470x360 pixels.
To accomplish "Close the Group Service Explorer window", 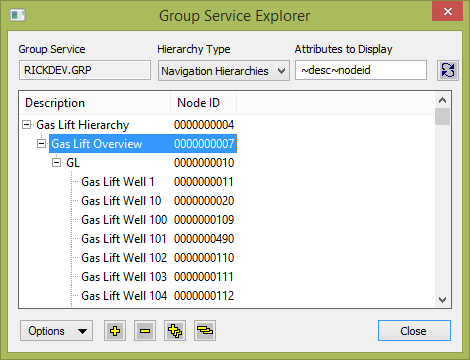I will point(448,11).
